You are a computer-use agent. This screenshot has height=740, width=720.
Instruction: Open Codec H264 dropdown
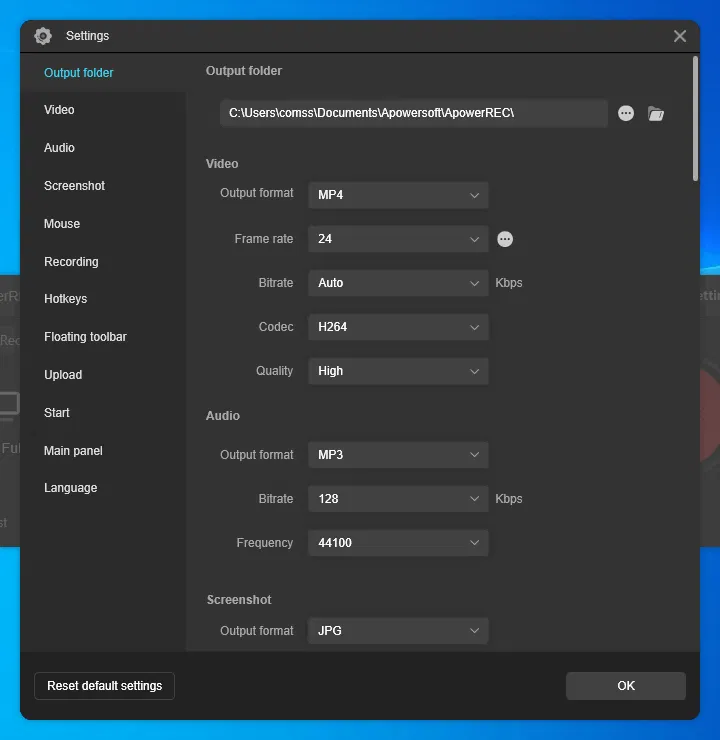(x=398, y=327)
